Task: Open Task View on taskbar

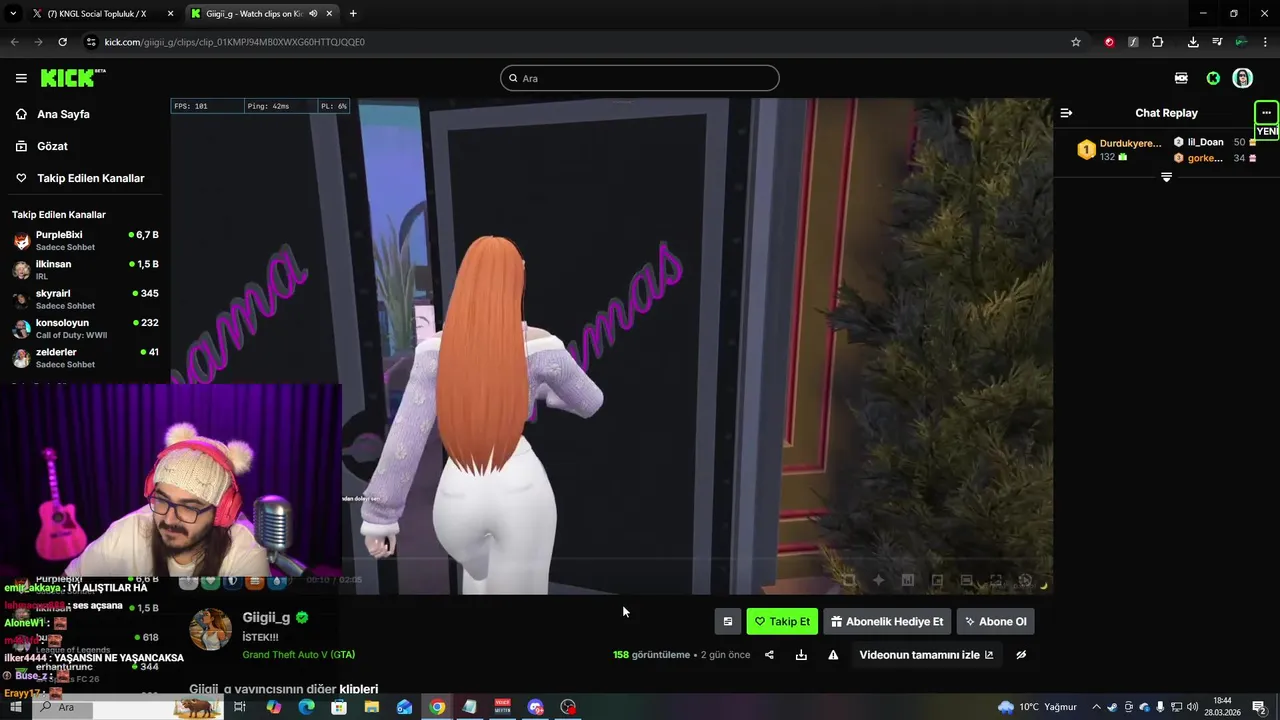Action: [240, 707]
